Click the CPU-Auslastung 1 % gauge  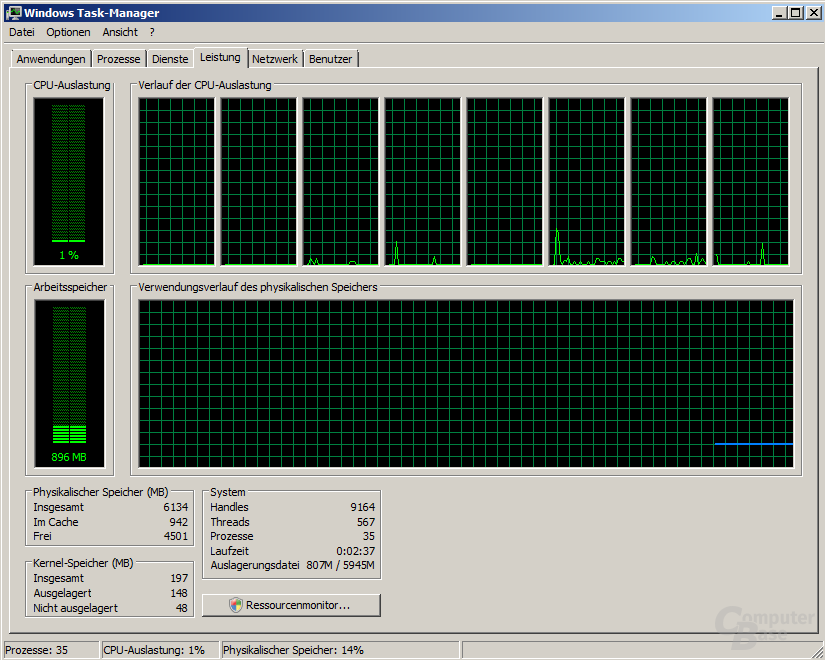[68, 182]
